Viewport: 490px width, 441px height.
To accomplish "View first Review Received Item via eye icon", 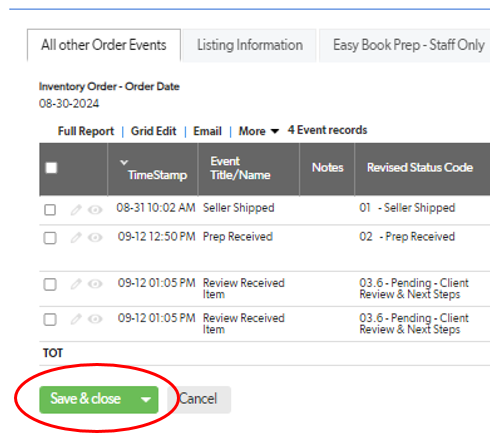I will 95,284.
